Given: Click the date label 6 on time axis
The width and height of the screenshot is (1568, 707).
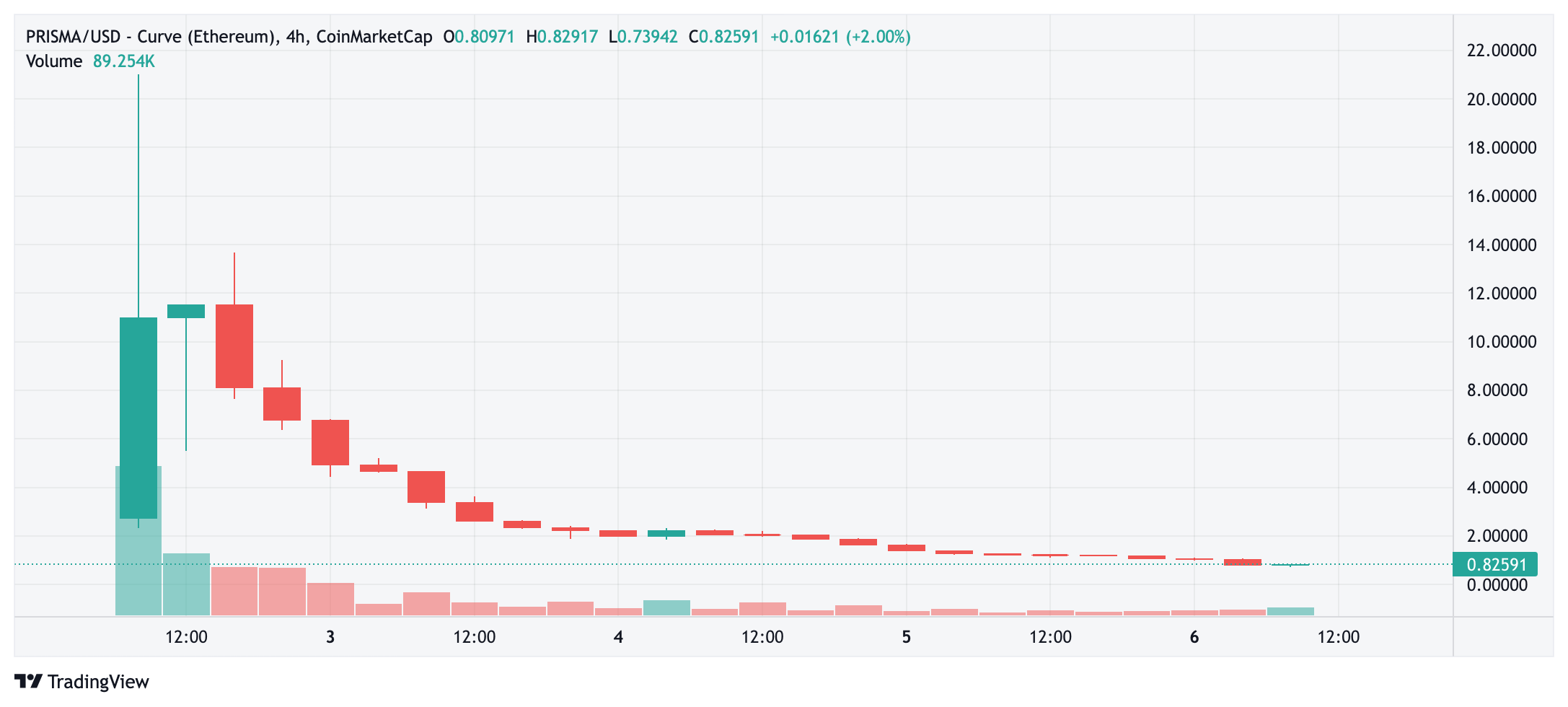Looking at the screenshot, I should (x=1194, y=637).
